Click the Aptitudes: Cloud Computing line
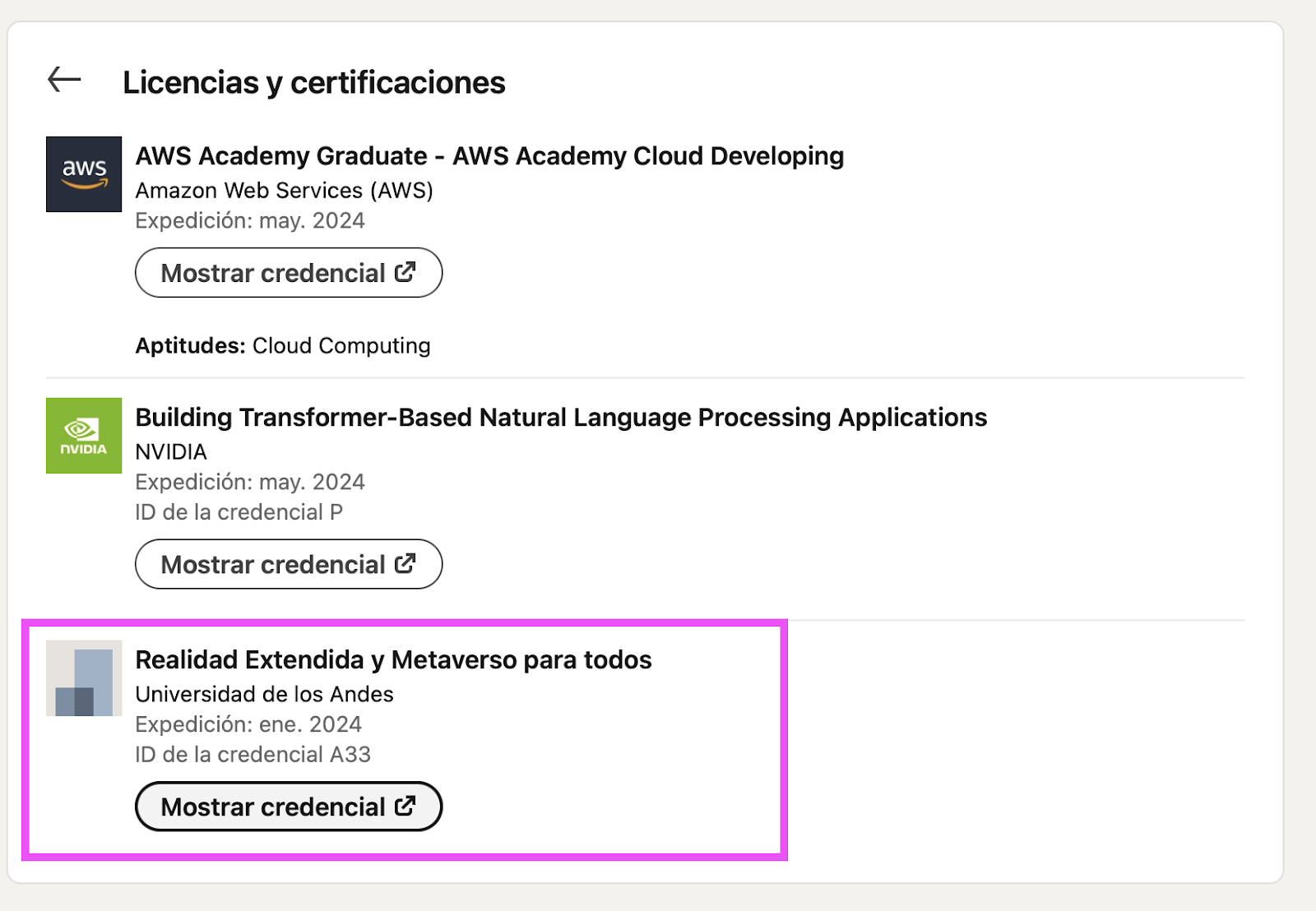Screen dimensions: 1316x911 click(x=283, y=346)
